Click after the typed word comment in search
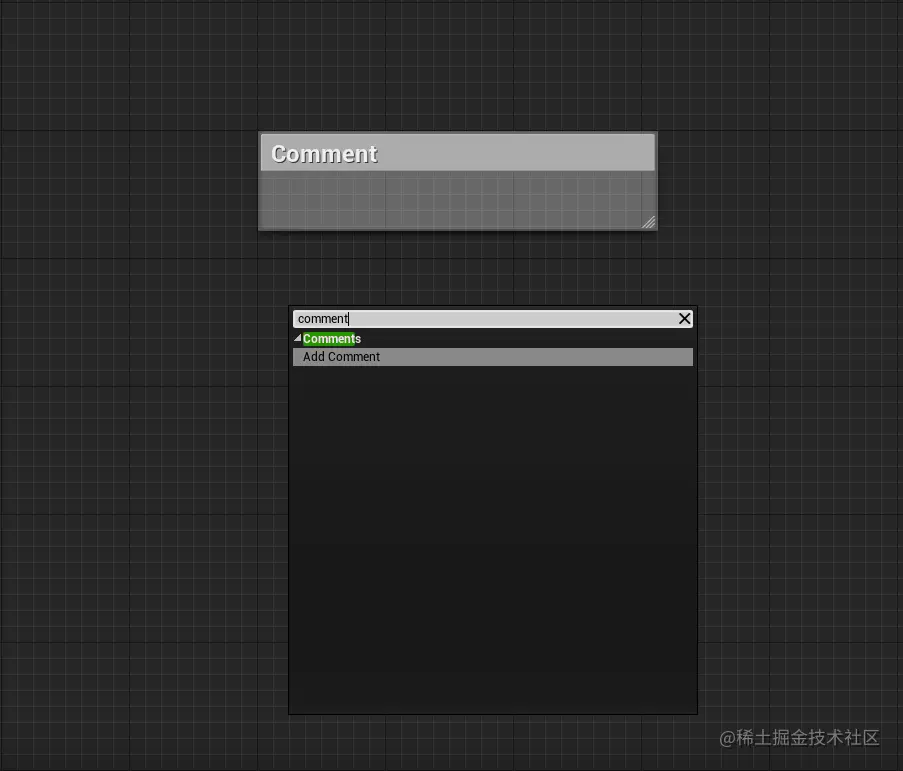 (x=349, y=318)
